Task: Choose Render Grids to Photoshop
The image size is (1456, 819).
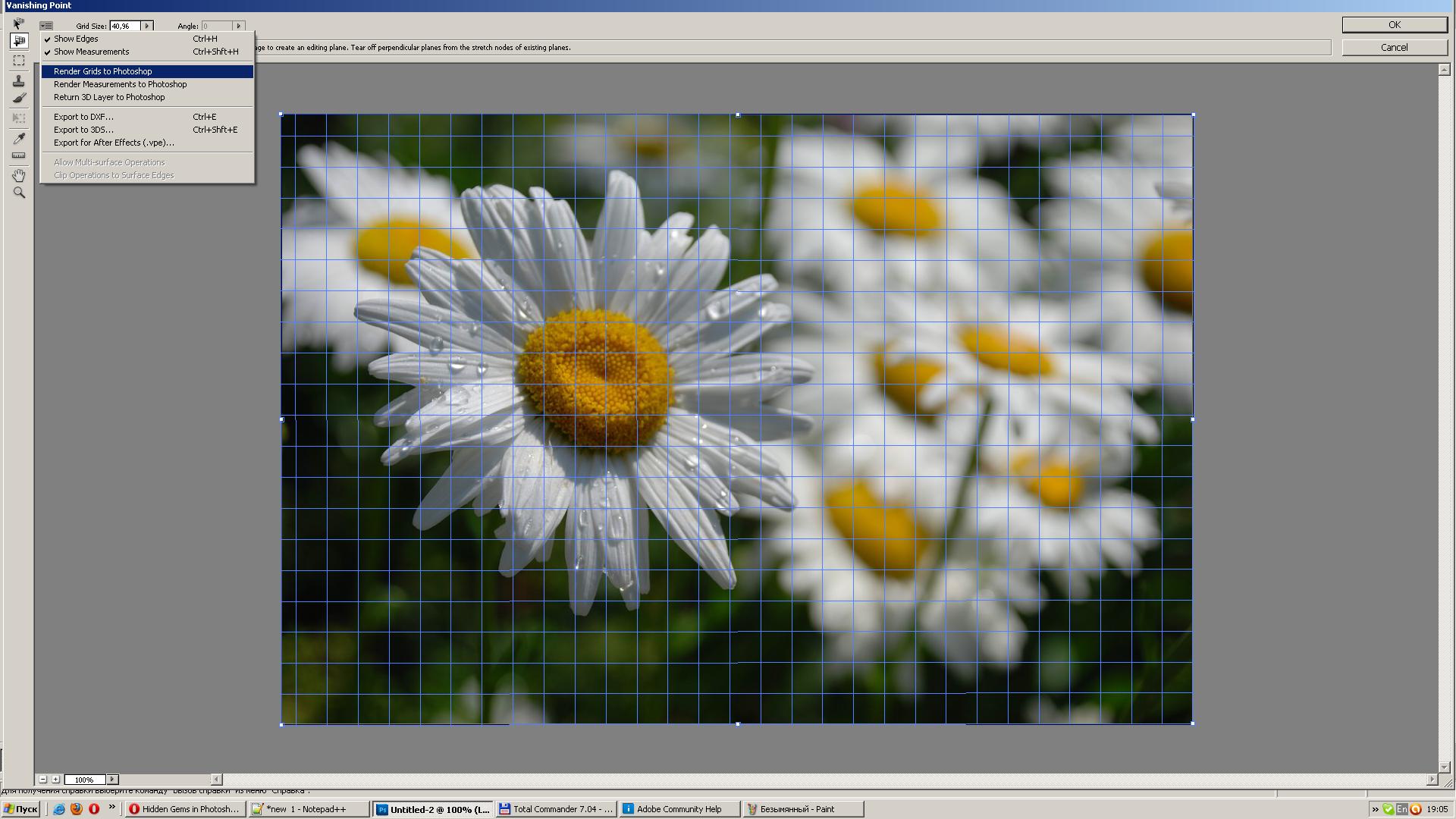Action: point(102,71)
